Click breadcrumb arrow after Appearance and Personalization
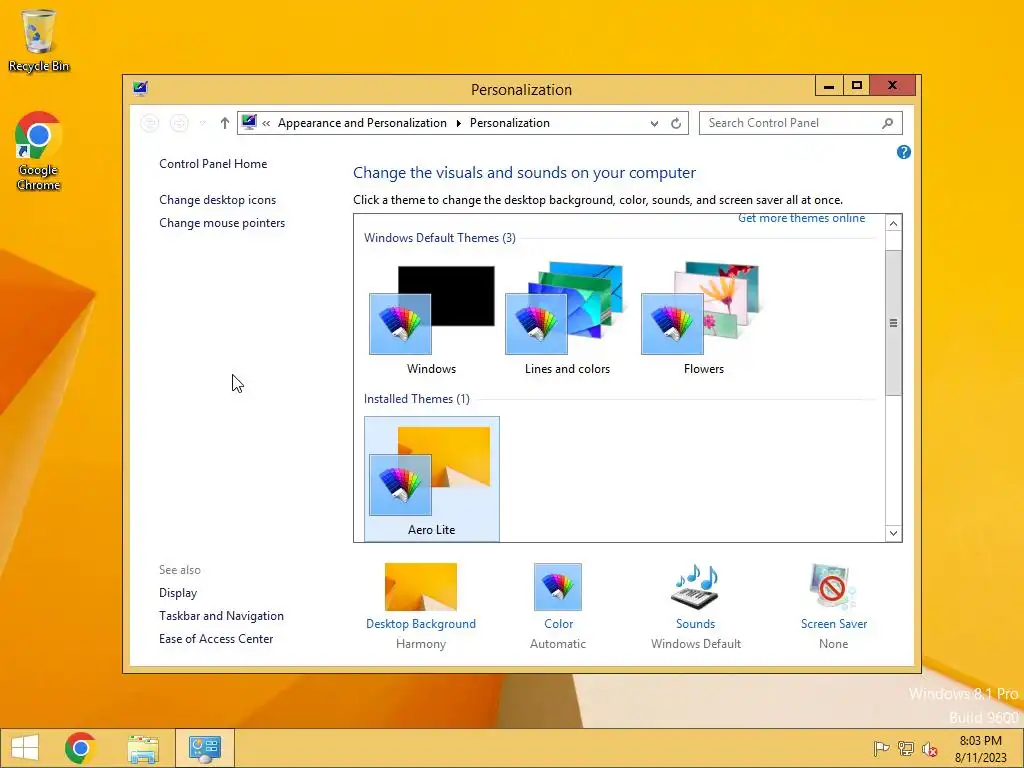This screenshot has height=768, width=1024. click(458, 123)
